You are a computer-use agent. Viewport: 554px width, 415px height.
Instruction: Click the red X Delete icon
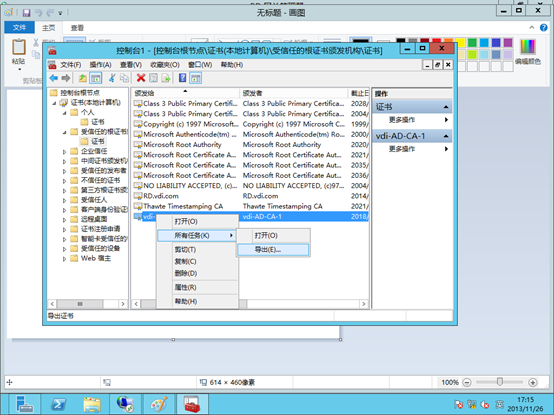(141, 78)
